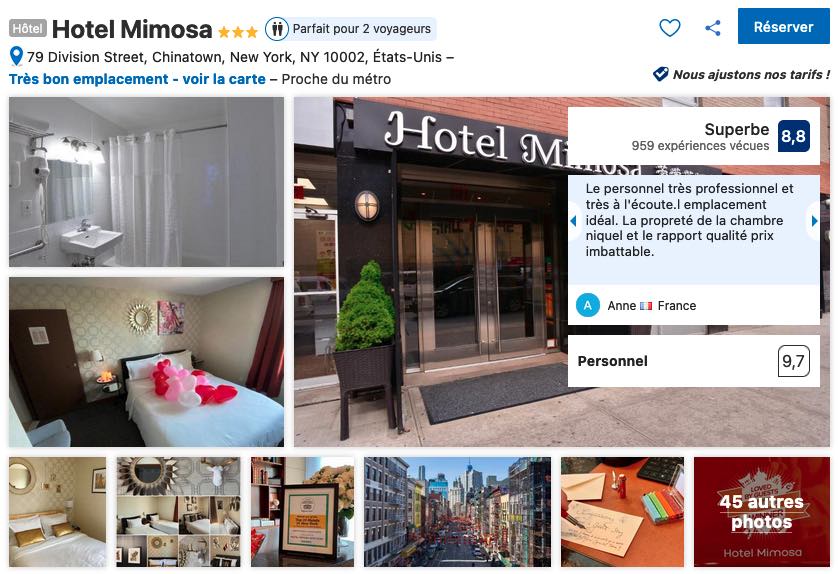The width and height of the screenshot is (838, 574).
Task: Open '45 autres photos' gallery tile
Action: click(x=762, y=511)
